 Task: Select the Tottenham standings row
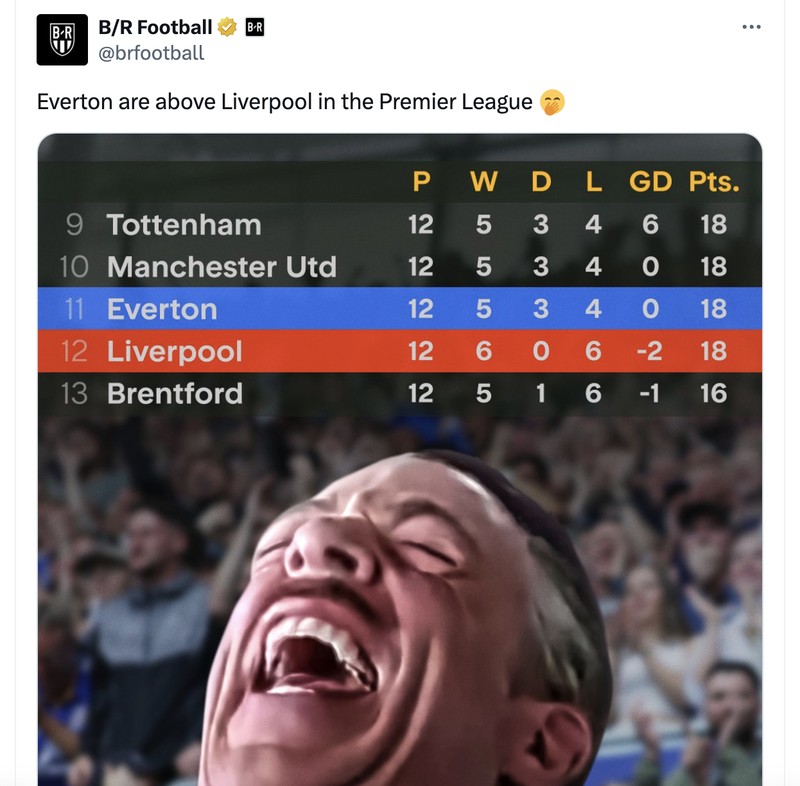[400, 225]
